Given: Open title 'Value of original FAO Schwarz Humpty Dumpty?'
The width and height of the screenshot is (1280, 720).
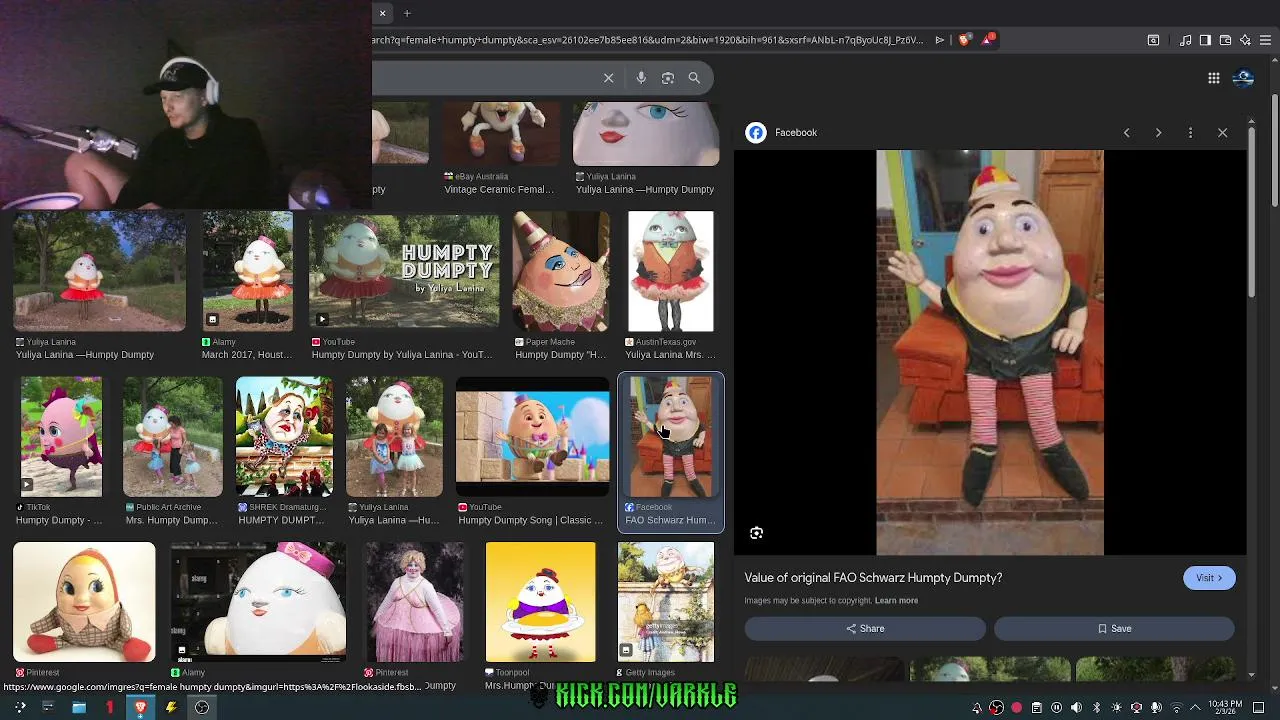Looking at the screenshot, I should click(873, 578).
